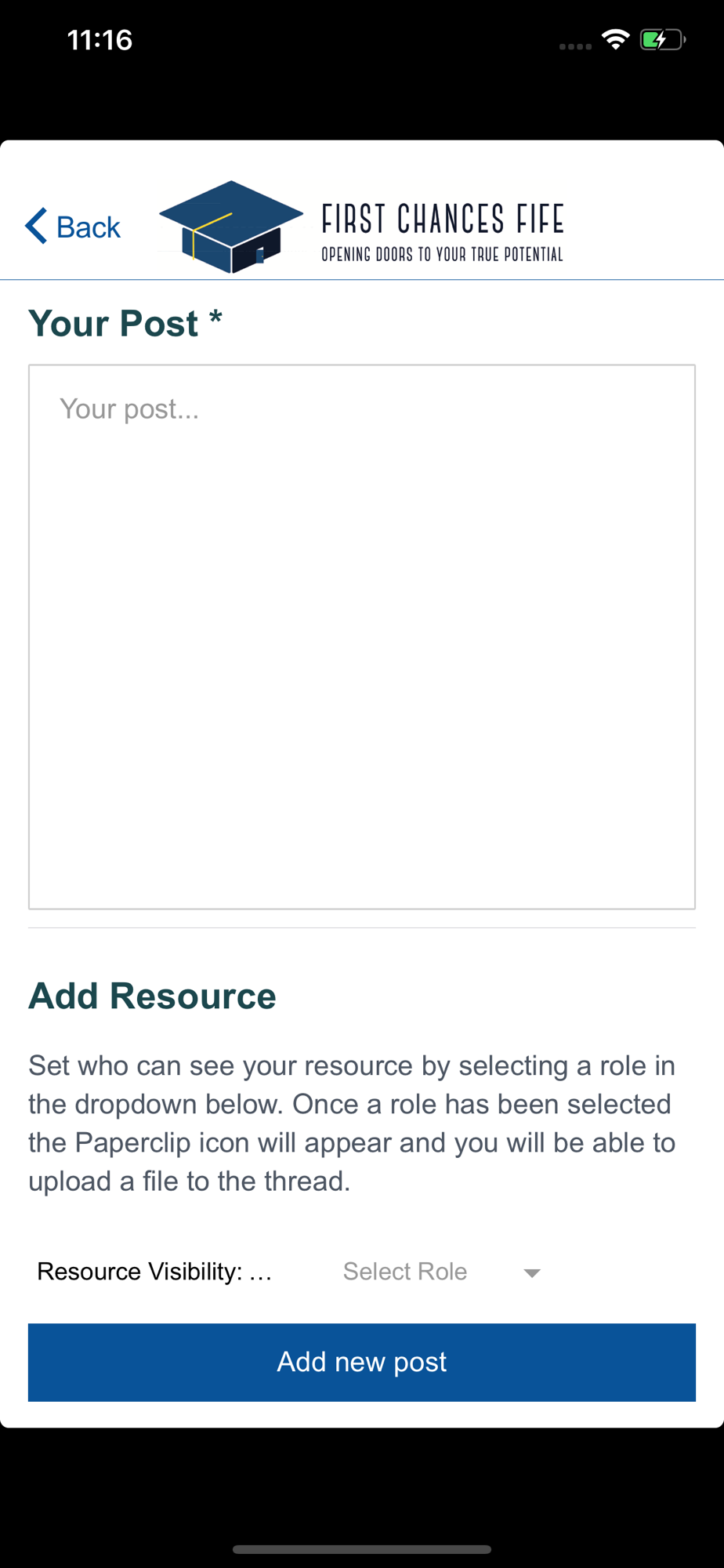Click the Add Resource heading
This screenshot has width=724, height=1568.
pos(152,996)
